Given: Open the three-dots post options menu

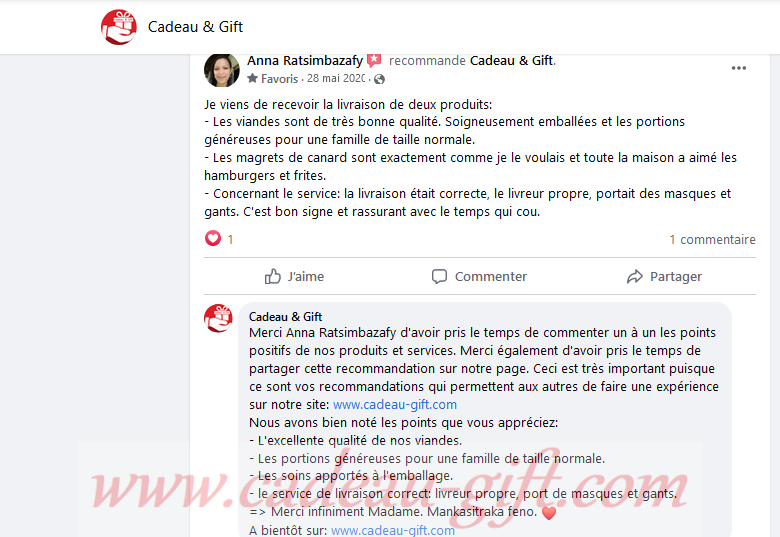Looking at the screenshot, I should coord(739,68).
